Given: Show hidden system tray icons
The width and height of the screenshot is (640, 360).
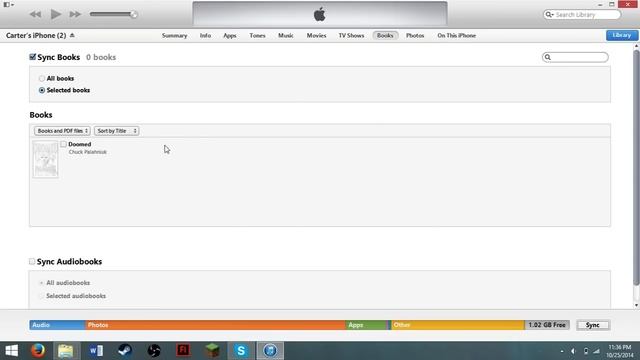Looking at the screenshot, I should [562, 351].
